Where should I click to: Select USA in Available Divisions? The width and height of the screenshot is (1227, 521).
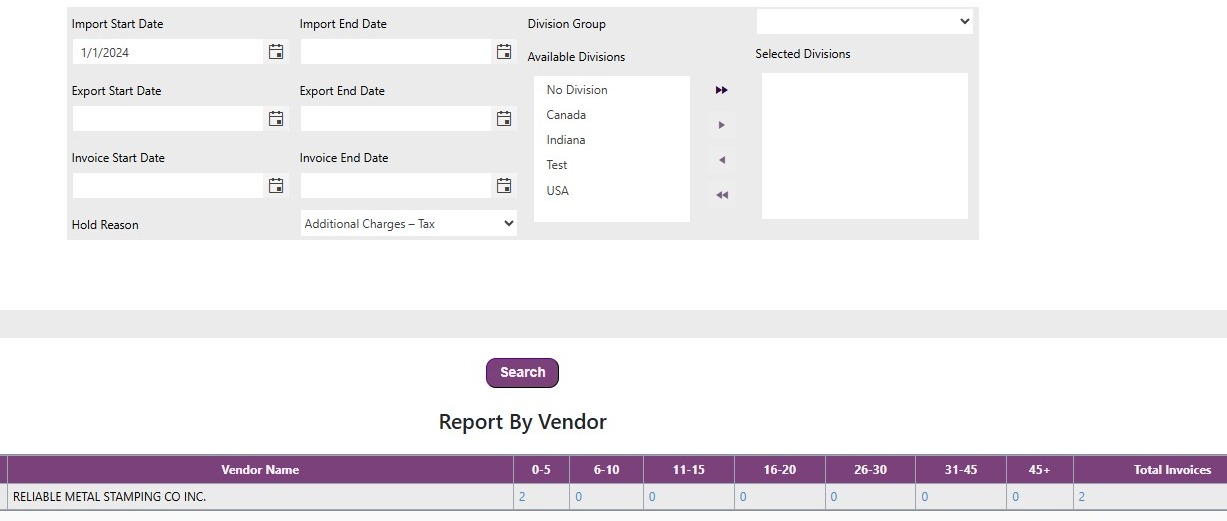[558, 191]
